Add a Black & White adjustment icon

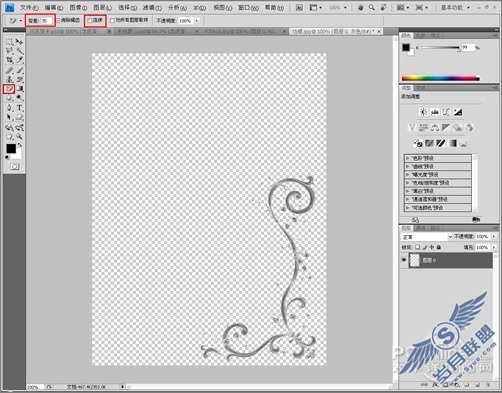pyautogui.click(x=446, y=128)
